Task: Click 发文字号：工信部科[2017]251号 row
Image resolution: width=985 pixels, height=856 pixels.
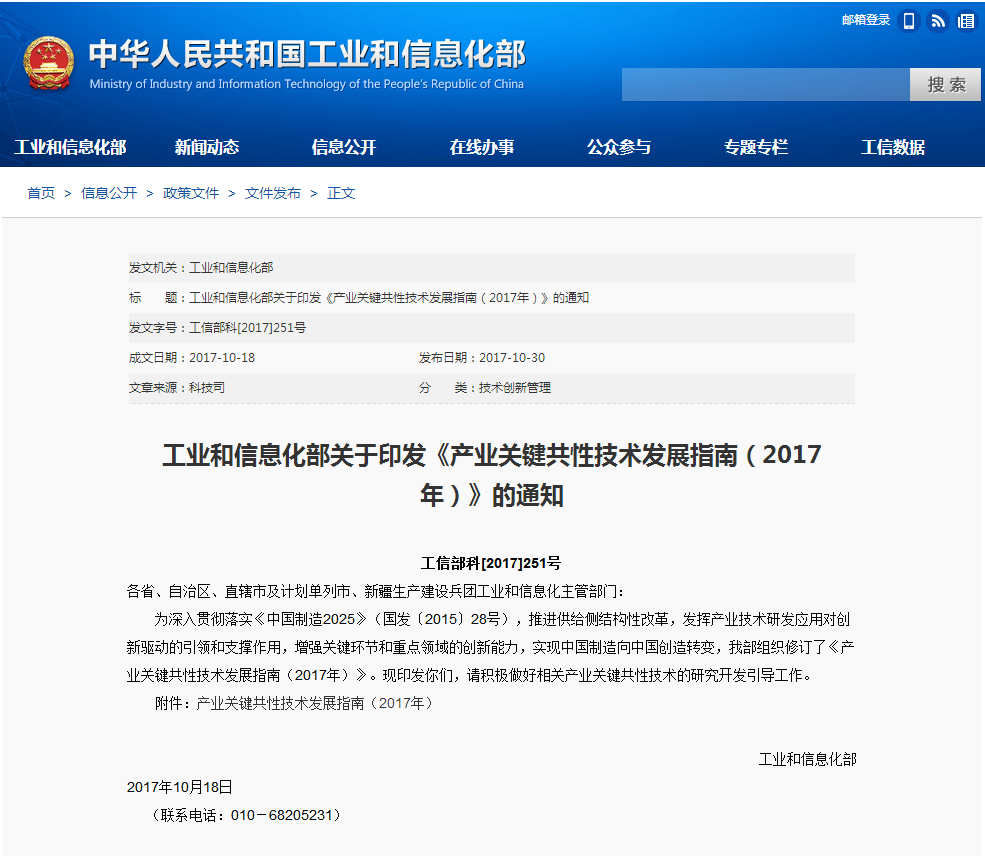Action: 491,328
